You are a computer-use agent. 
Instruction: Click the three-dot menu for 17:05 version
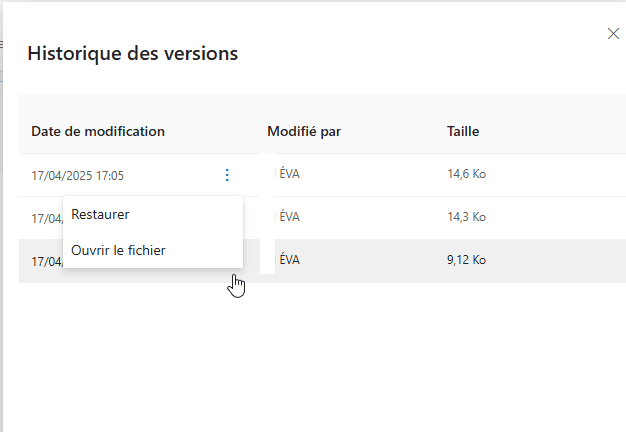[227, 175]
